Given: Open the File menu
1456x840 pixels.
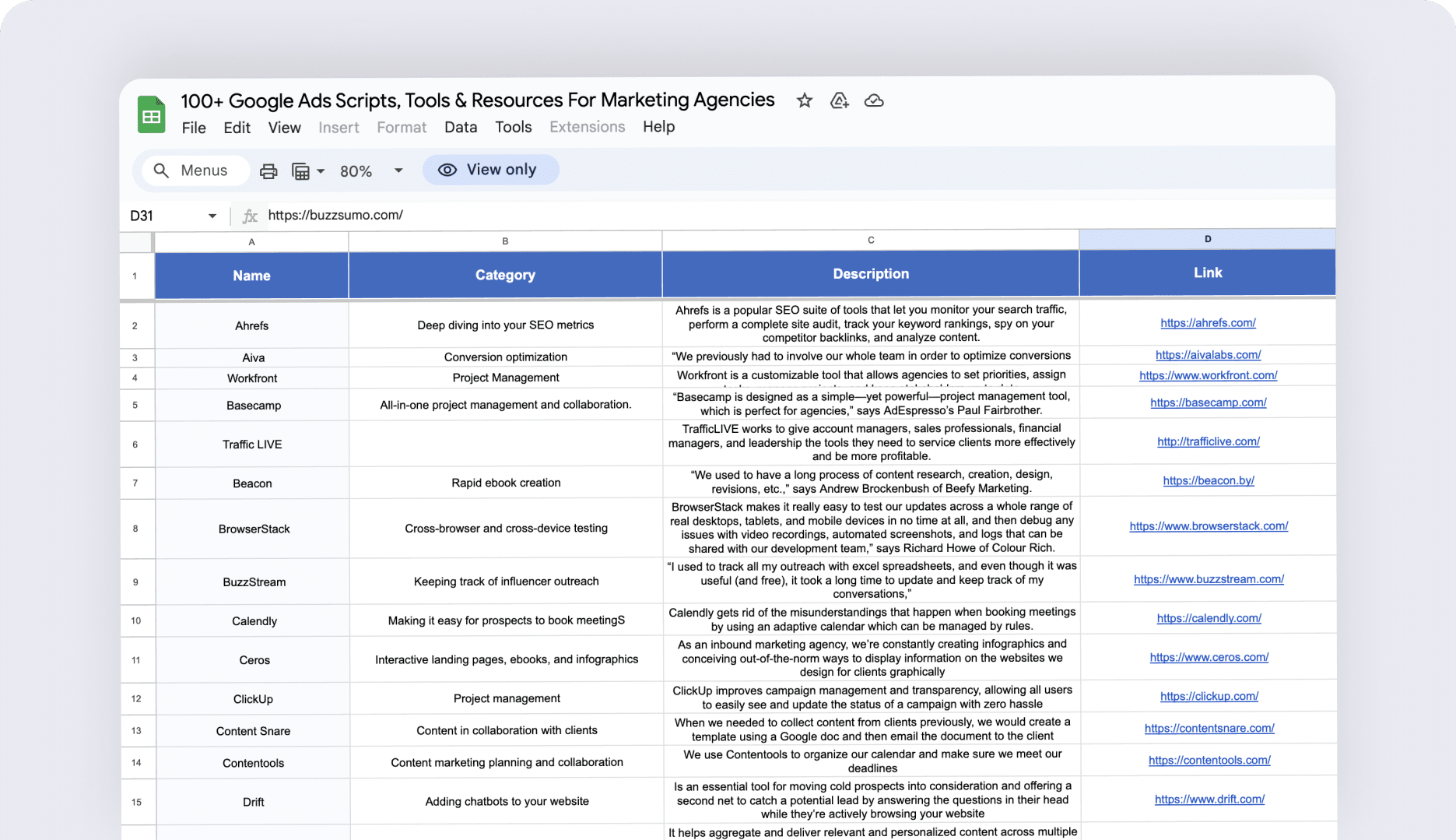Looking at the screenshot, I should pos(194,128).
